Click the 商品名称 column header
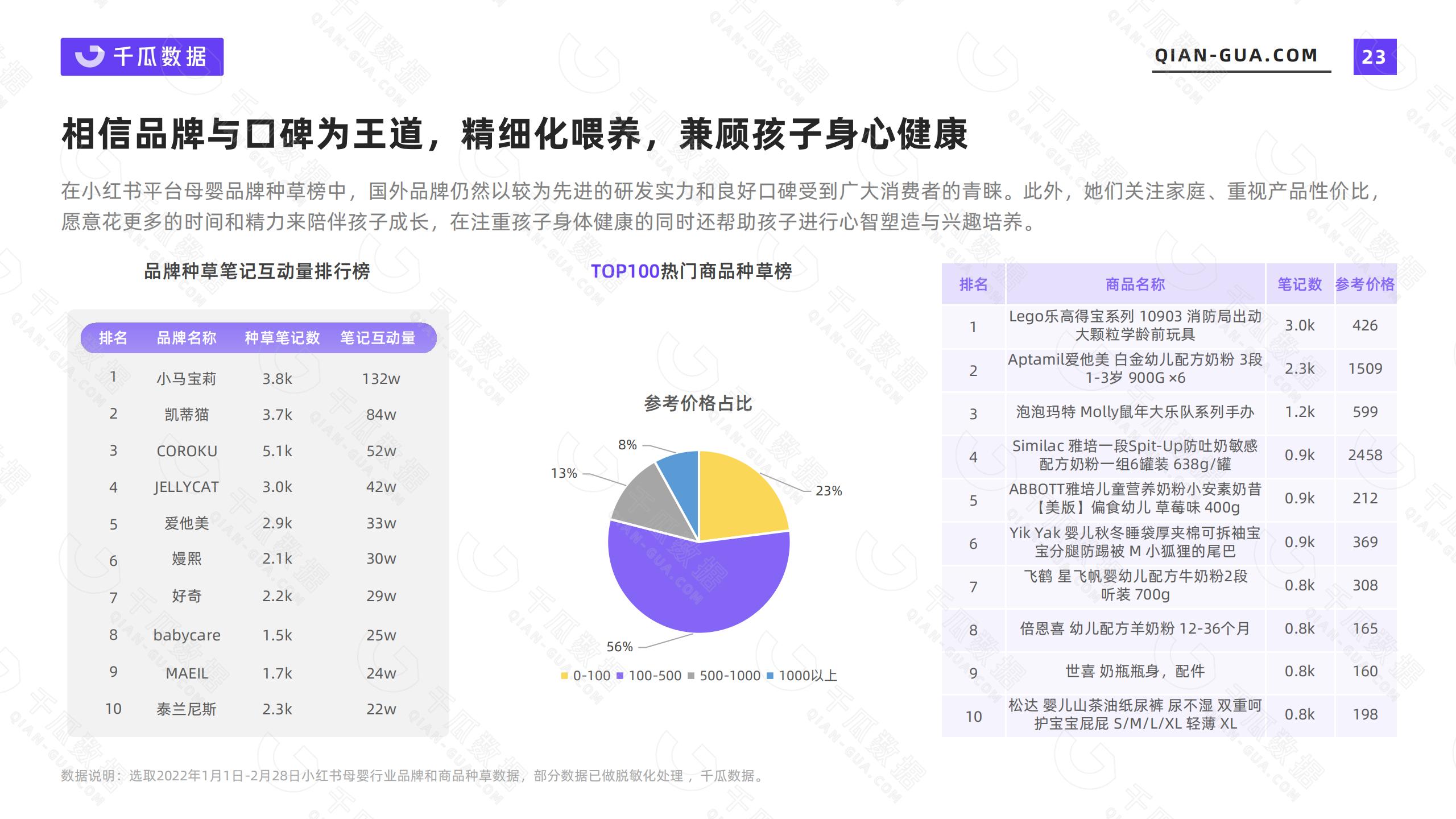The height and width of the screenshot is (819, 1456). (1135, 284)
